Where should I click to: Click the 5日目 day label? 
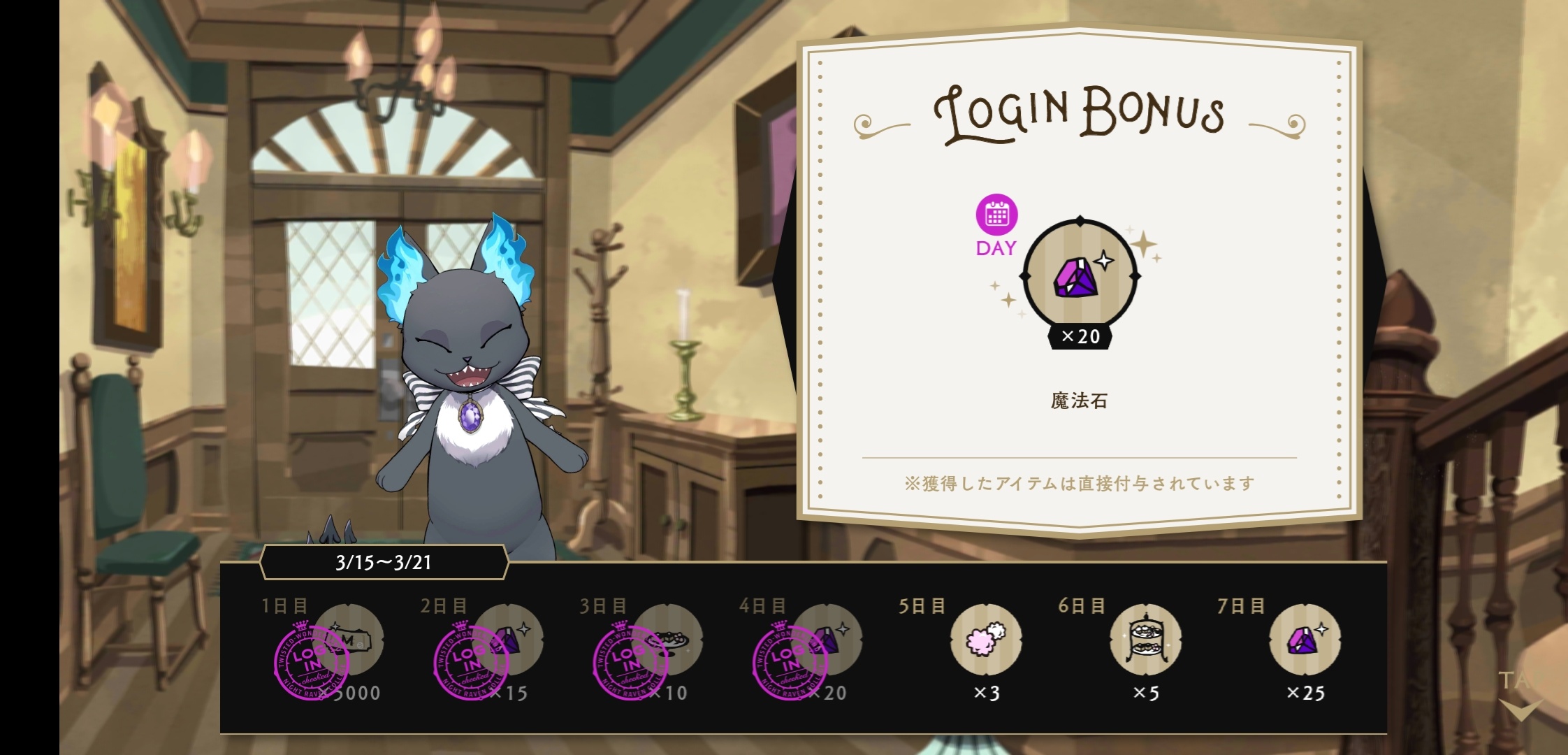click(922, 606)
